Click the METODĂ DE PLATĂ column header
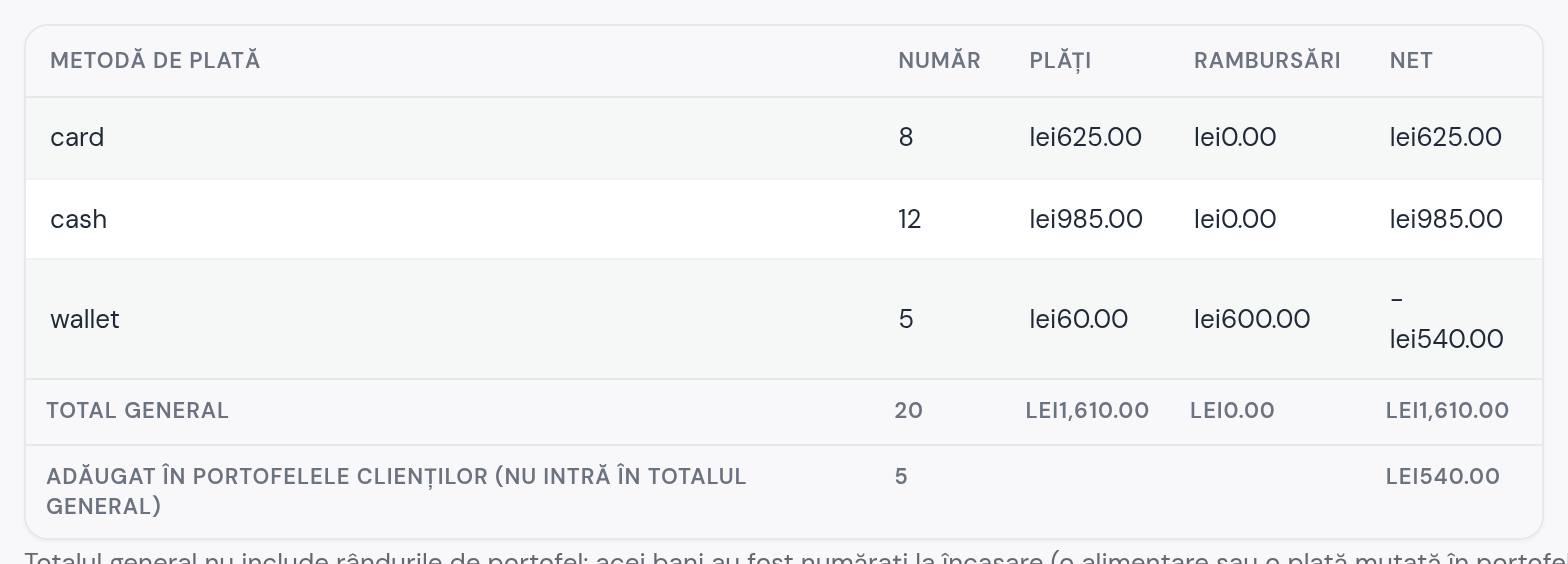The width and height of the screenshot is (1568, 564). pyautogui.click(x=155, y=61)
